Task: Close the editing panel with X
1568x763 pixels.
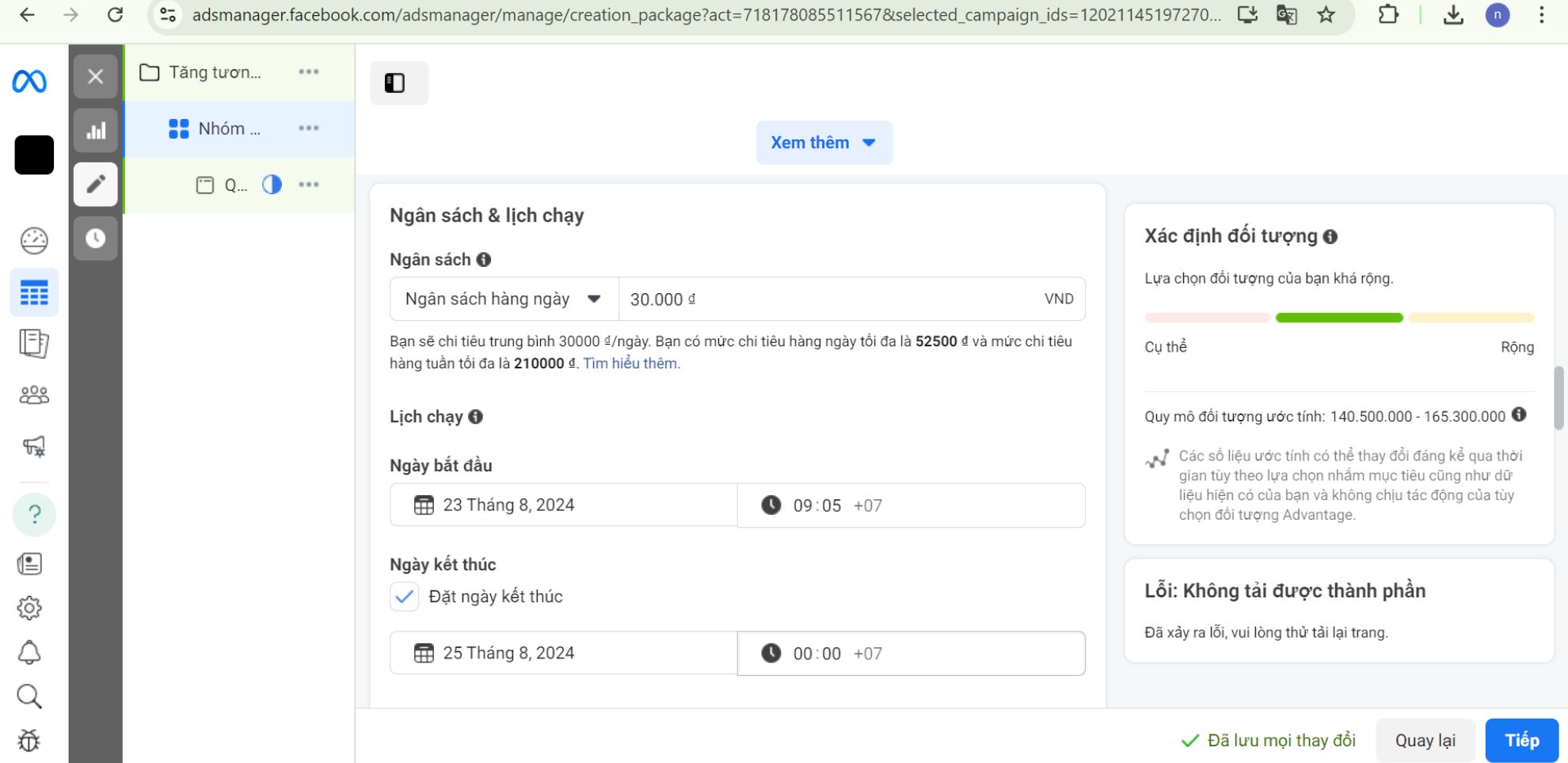Action: (96, 77)
